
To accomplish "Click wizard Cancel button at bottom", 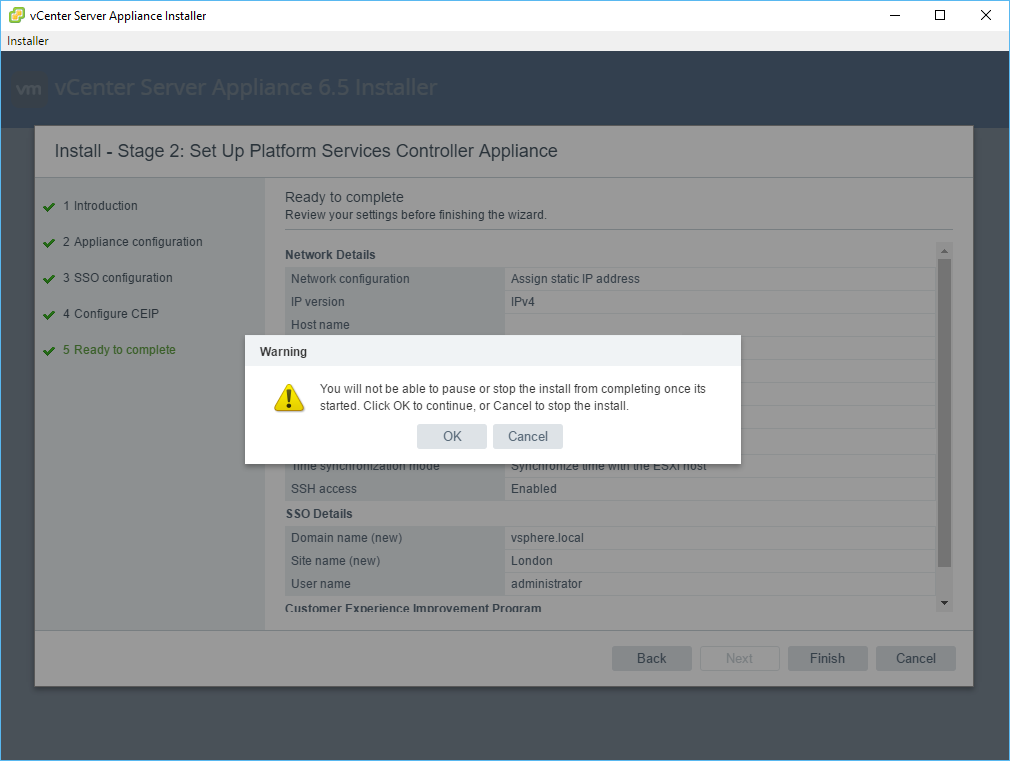I will 915,658.
